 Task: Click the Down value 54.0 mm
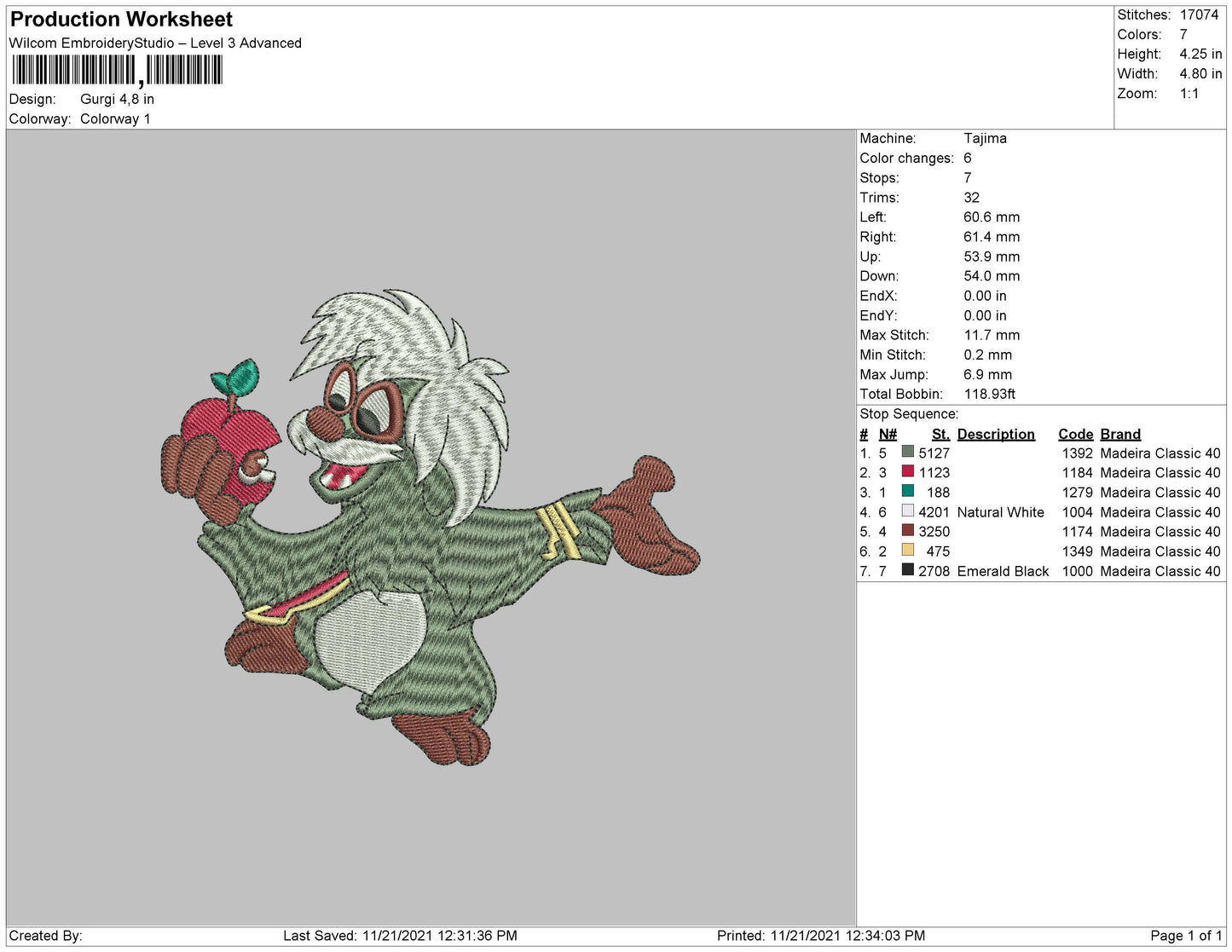tap(992, 275)
